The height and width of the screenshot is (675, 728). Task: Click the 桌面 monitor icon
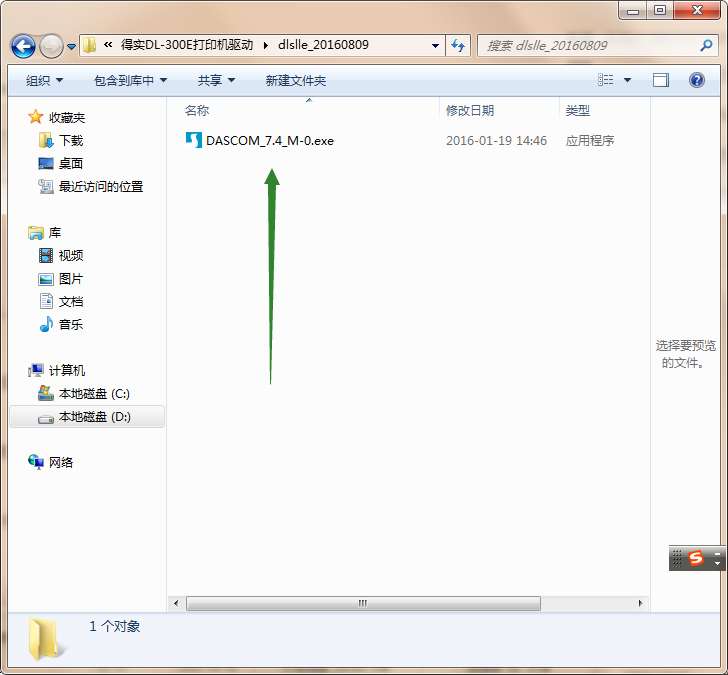(46, 163)
